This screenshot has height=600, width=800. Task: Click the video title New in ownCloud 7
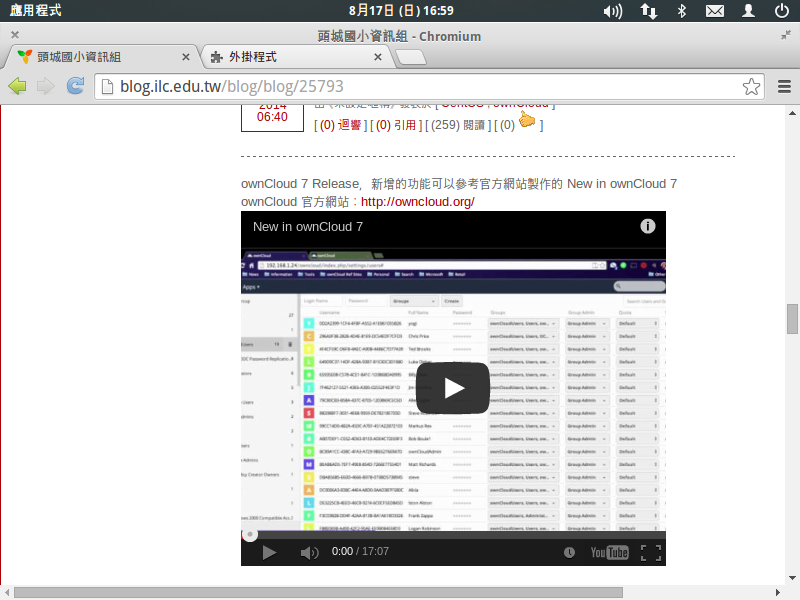(308, 227)
